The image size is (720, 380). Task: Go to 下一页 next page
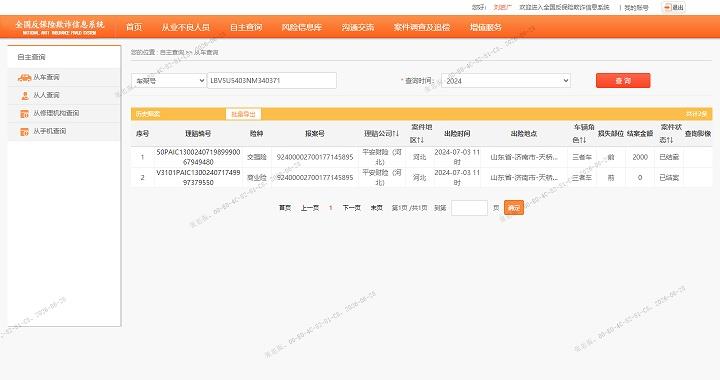351,208
